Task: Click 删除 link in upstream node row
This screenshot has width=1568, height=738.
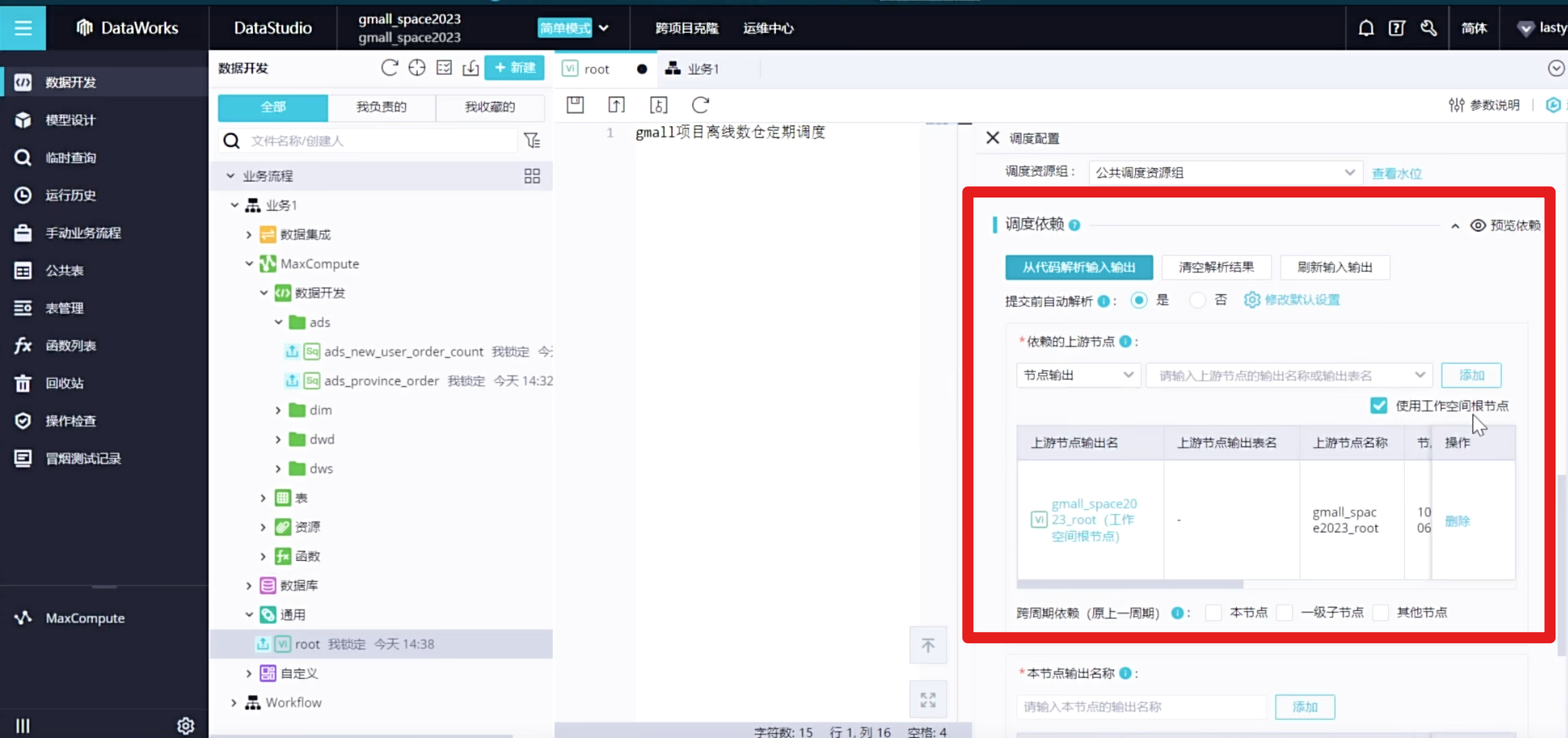Action: [1457, 521]
